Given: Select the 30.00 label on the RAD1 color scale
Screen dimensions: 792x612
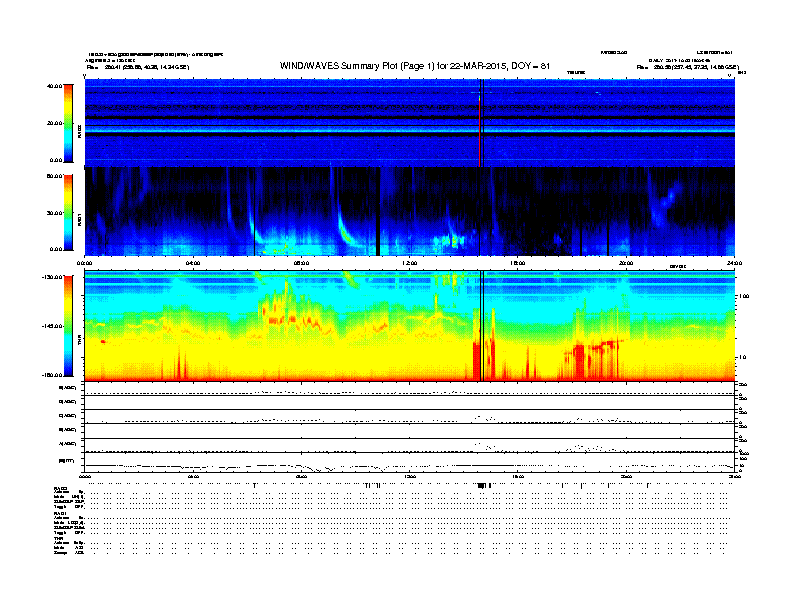Looking at the screenshot, I should (x=54, y=213).
